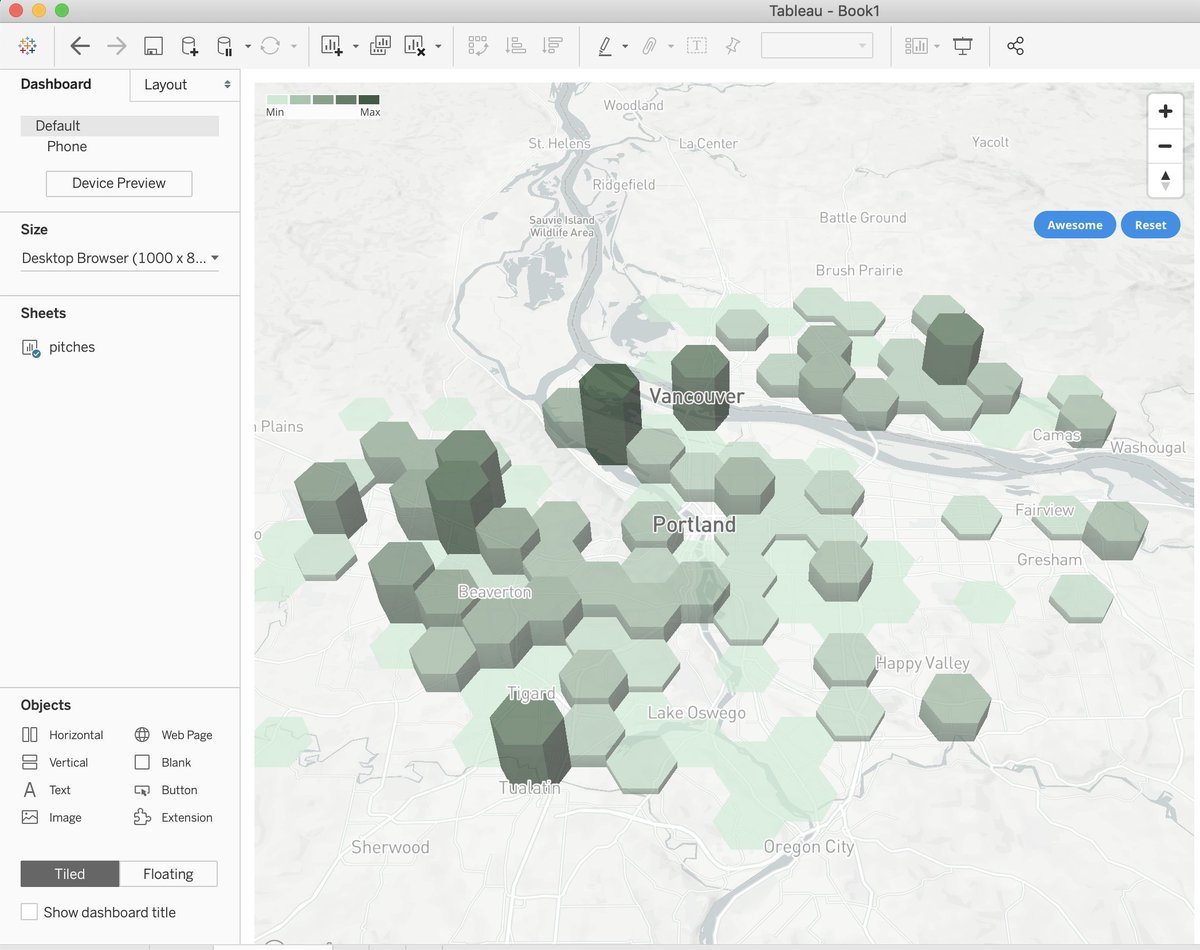Image resolution: width=1200 pixels, height=950 pixels.
Task: Select the Dashboard tab
Action: tap(56, 84)
